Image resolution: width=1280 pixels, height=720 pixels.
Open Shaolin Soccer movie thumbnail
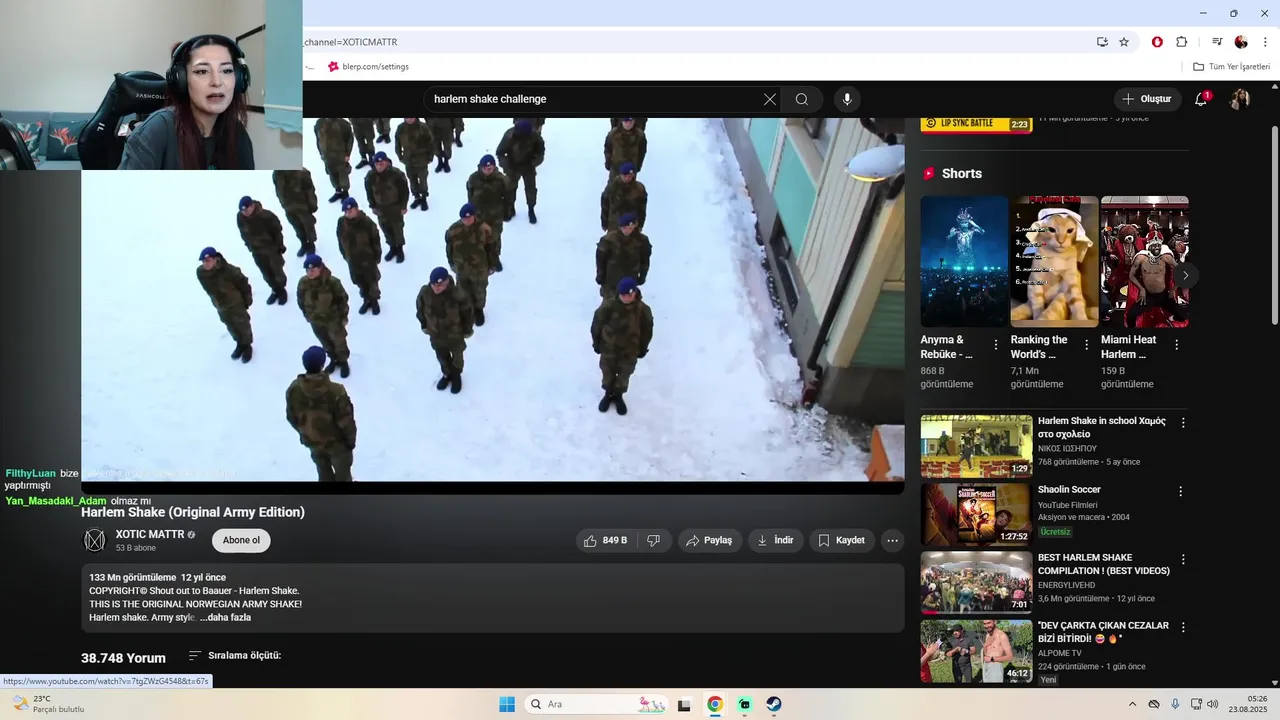(x=976, y=514)
